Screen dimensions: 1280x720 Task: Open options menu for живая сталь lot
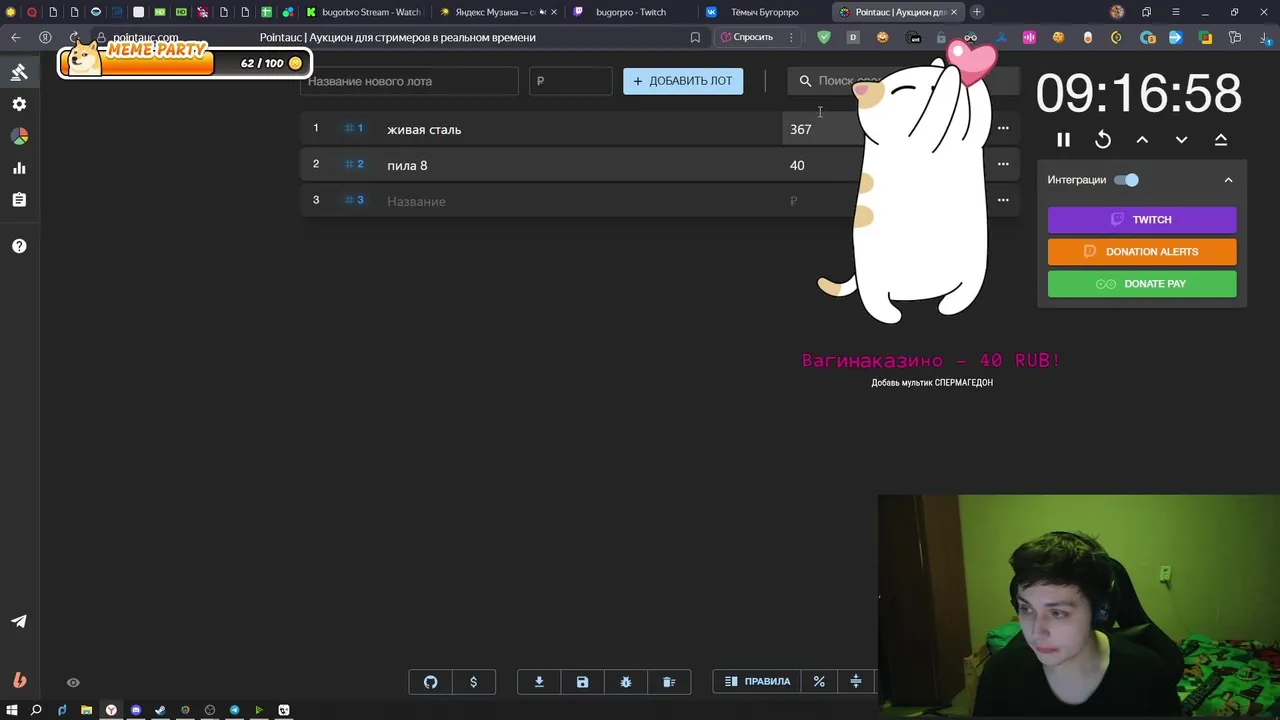1003,128
